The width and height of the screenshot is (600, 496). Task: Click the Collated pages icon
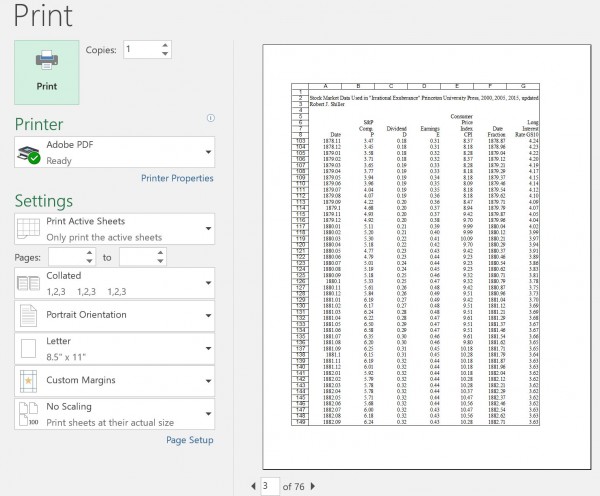coord(30,284)
